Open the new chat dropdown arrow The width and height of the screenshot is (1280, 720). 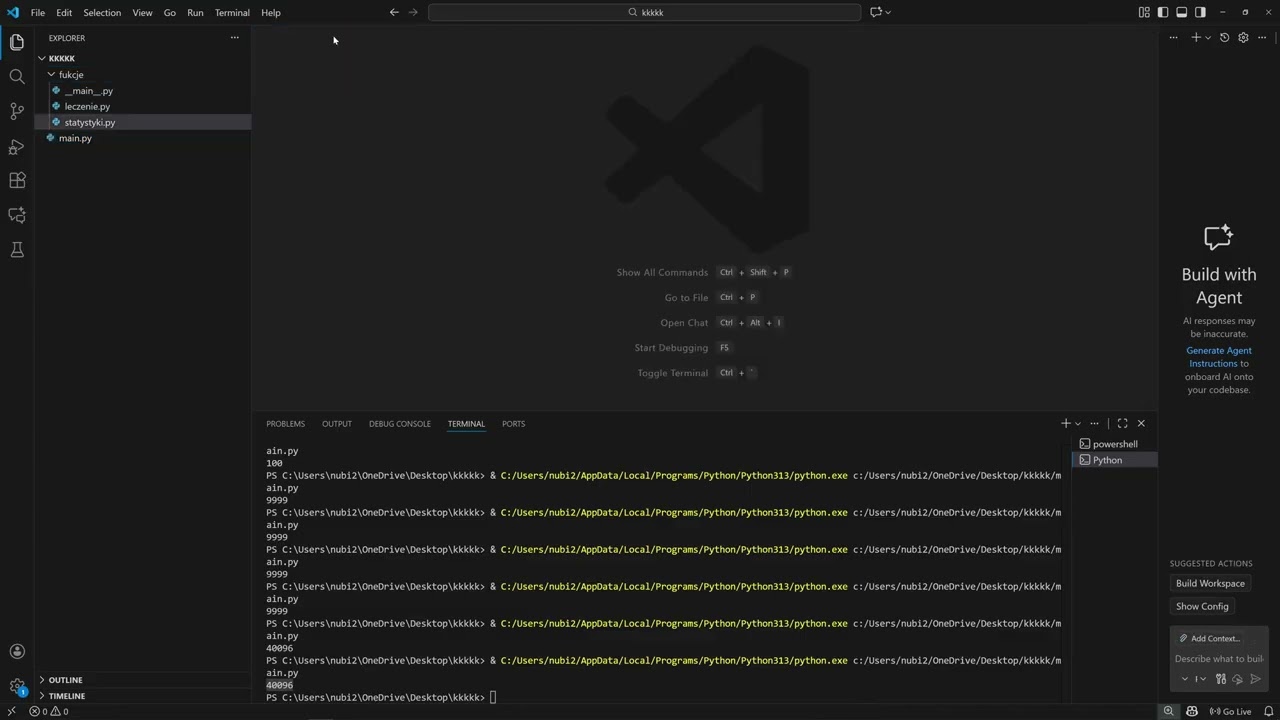pos(1208,37)
